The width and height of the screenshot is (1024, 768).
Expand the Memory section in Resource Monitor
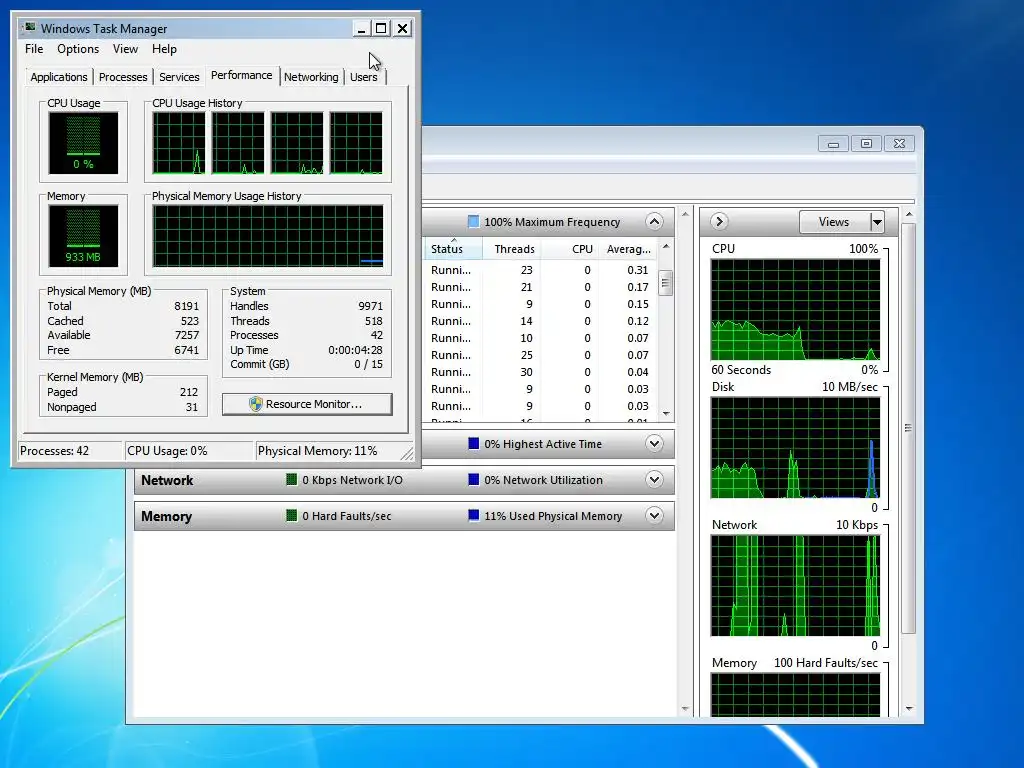coord(654,516)
